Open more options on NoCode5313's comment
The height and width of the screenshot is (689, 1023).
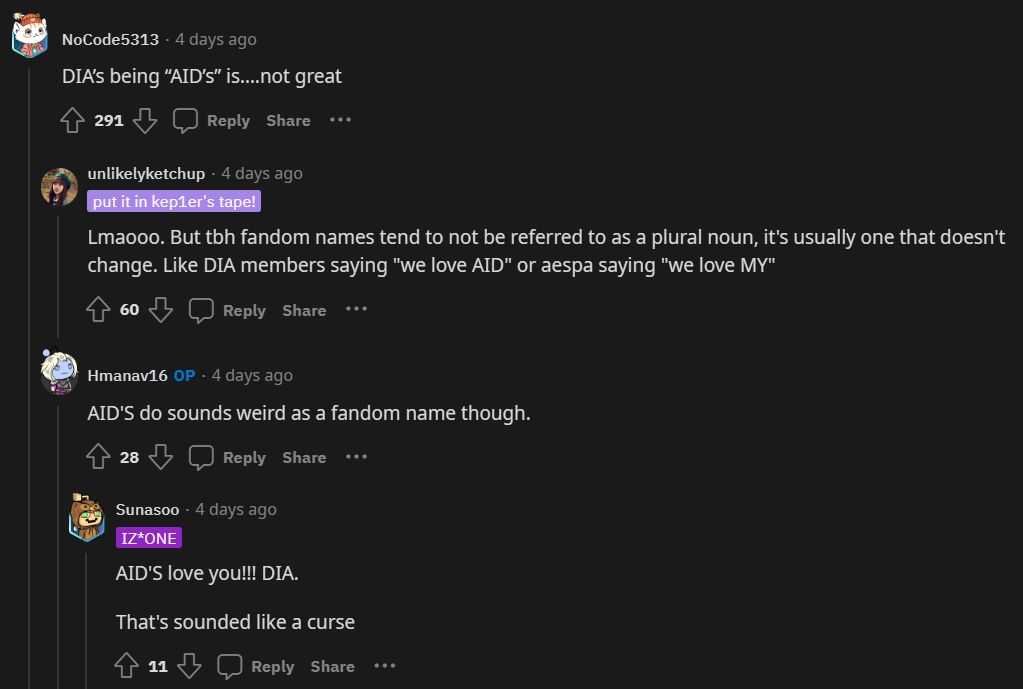tap(340, 120)
